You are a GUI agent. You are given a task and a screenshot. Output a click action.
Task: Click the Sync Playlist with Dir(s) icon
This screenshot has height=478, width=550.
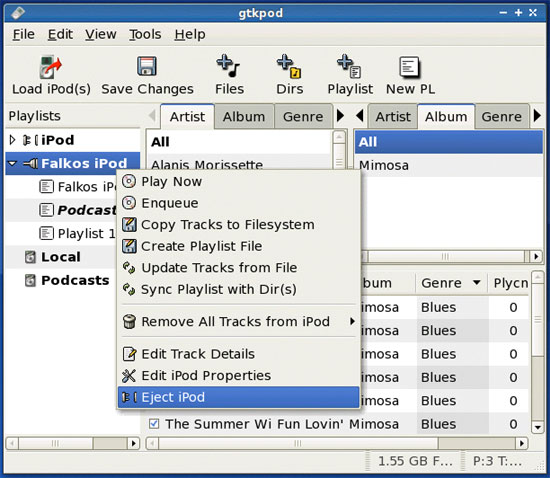129,289
